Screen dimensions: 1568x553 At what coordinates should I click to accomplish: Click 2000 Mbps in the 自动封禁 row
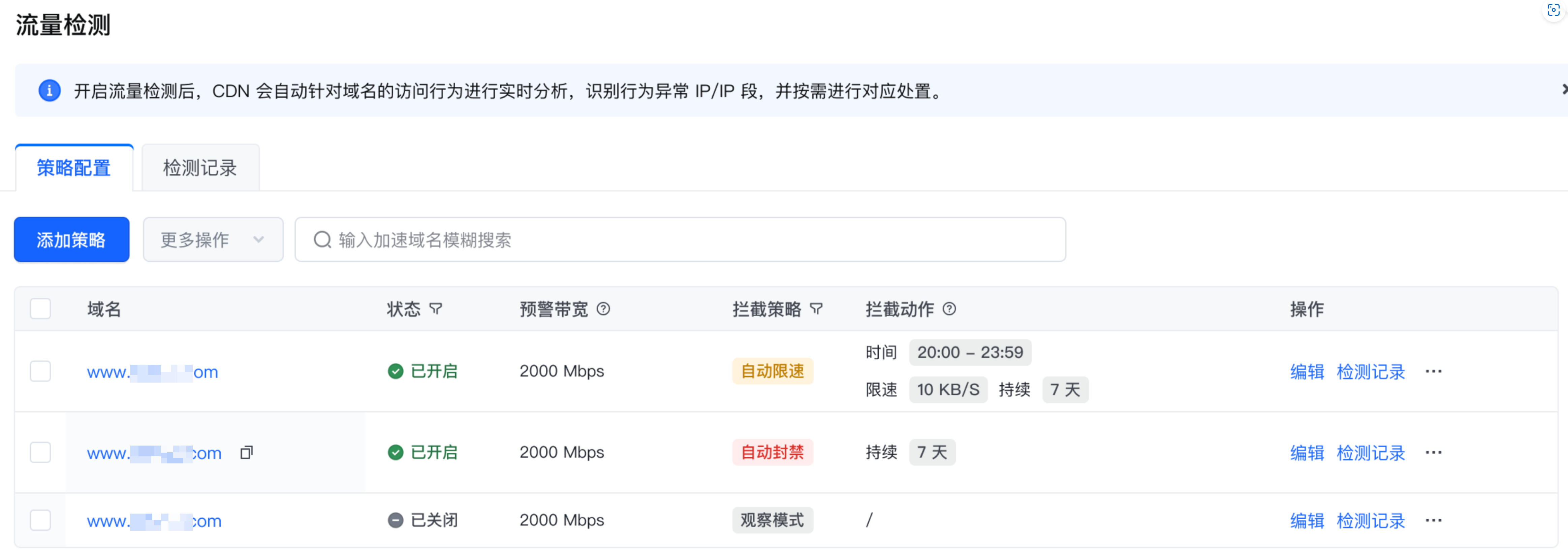tap(562, 452)
